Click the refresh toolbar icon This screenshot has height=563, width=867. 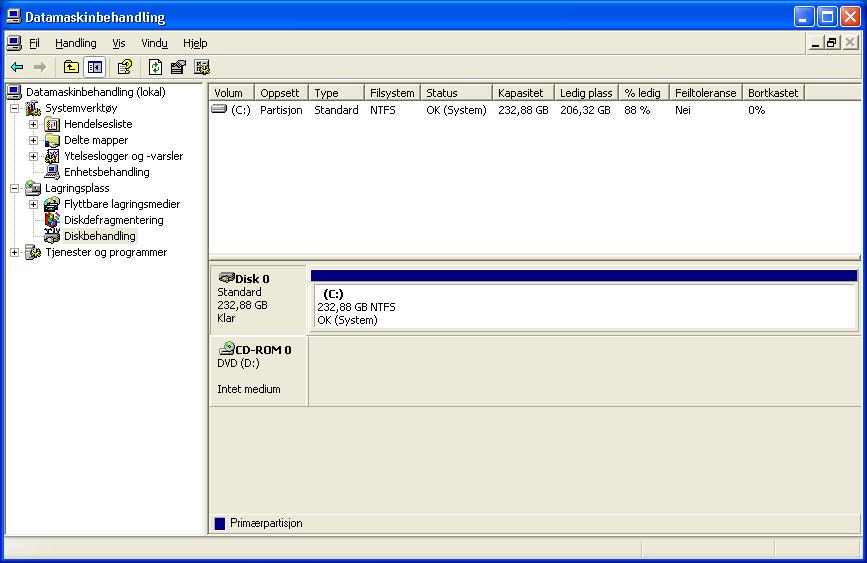[155, 67]
